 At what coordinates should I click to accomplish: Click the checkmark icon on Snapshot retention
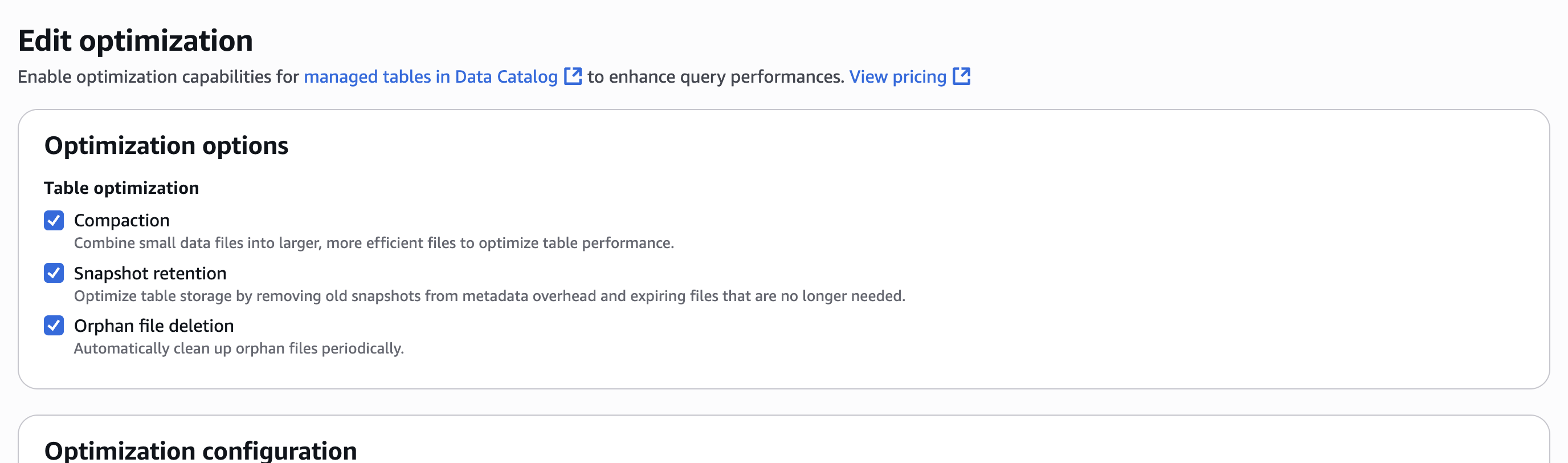[54, 273]
